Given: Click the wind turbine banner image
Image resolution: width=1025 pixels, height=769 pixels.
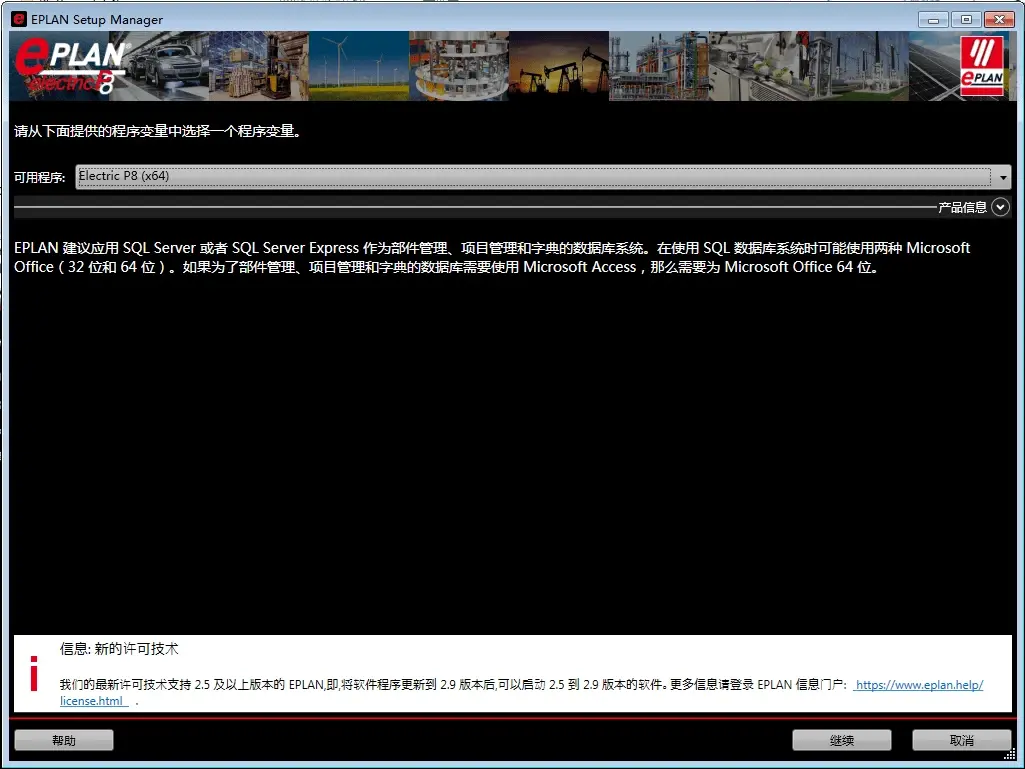Looking at the screenshot, I should pos(359,66).
